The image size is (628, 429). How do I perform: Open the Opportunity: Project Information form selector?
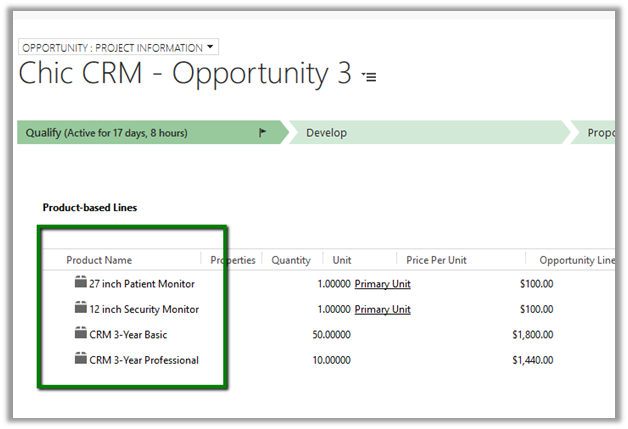[118, 47]
